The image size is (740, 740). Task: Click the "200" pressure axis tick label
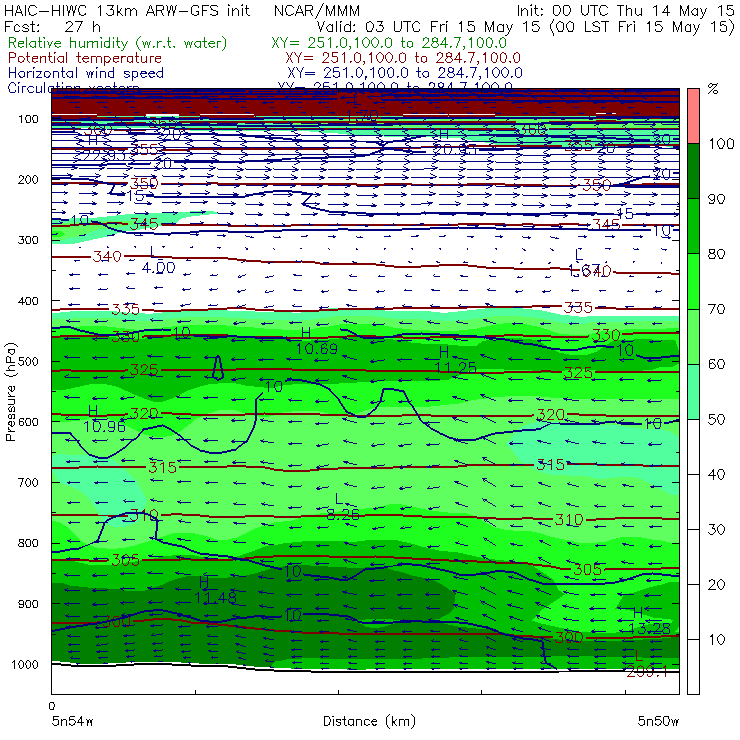[x=28, y=179]
